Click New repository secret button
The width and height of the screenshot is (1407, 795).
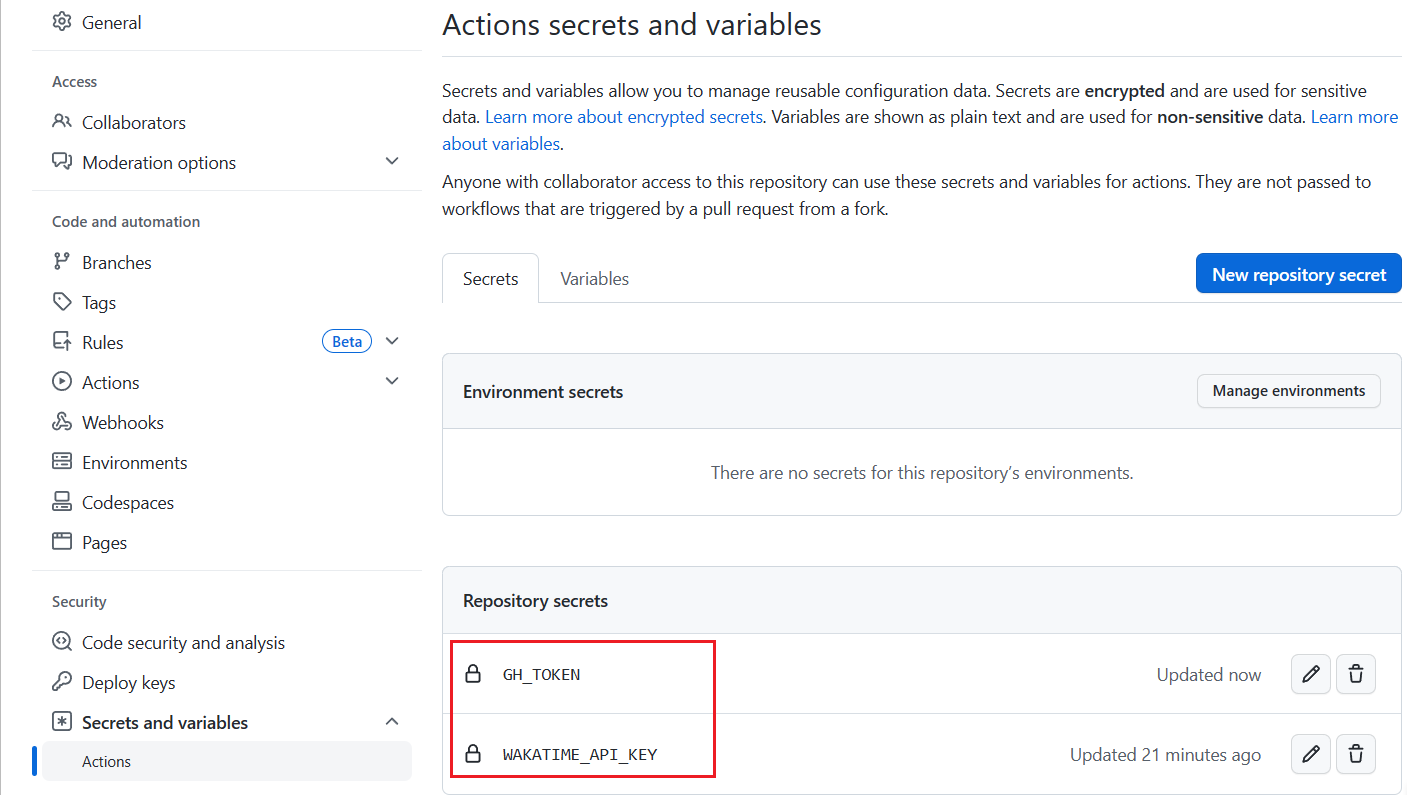1298,274
